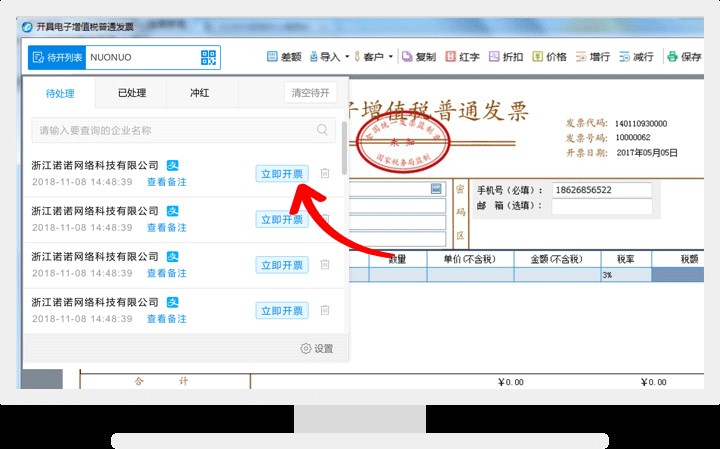Click the 手机号 phone number field
The image size is (720, 449).
602,190
